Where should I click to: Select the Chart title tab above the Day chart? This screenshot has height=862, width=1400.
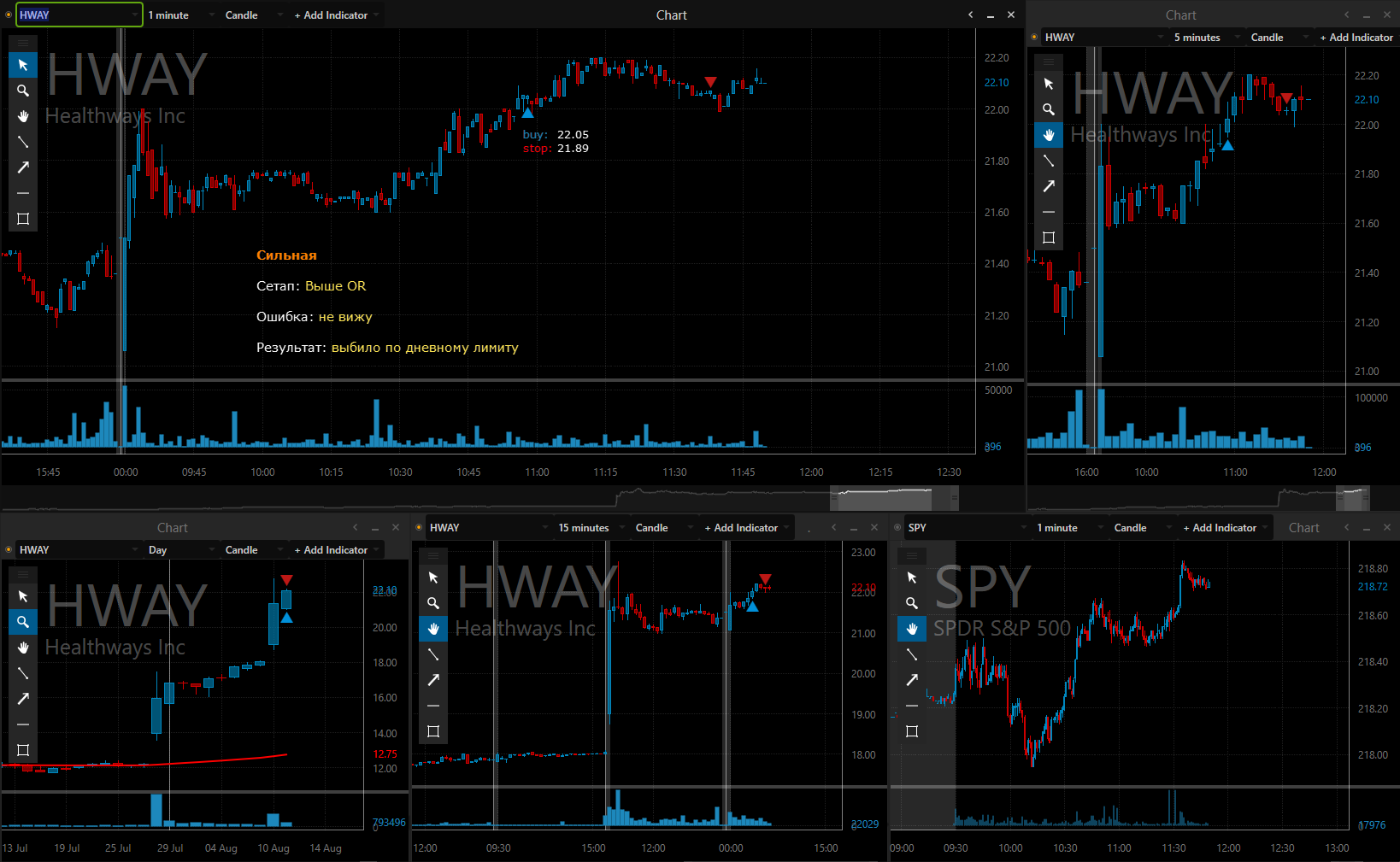coord(172,527)
